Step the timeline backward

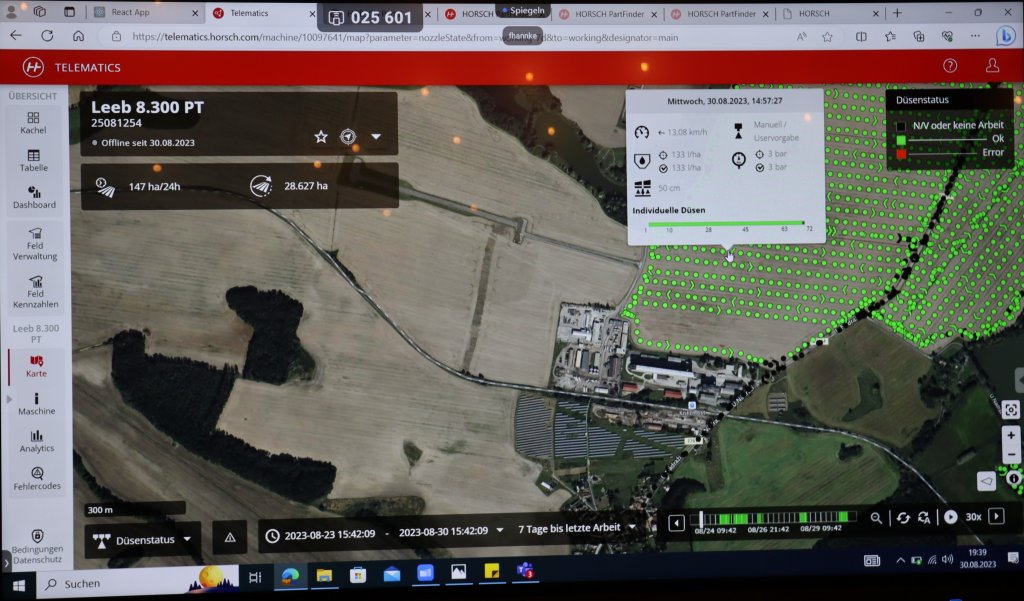(x=677, y=523)
